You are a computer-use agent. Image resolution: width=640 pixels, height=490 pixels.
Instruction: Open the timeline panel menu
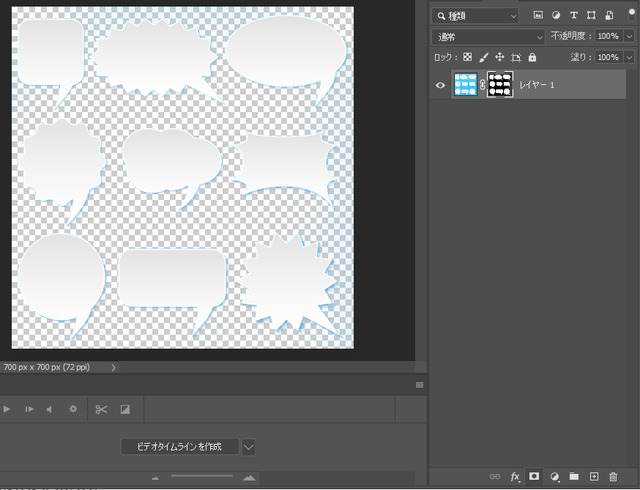pos(419,385)
